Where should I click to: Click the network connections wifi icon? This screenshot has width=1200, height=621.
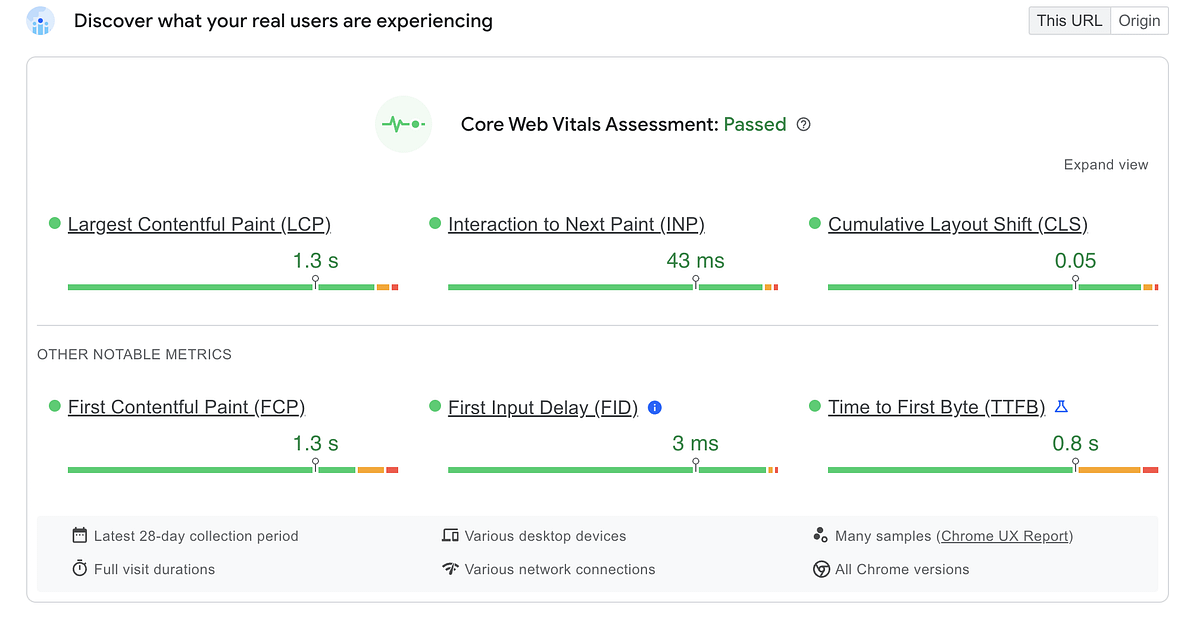point(450,569)
